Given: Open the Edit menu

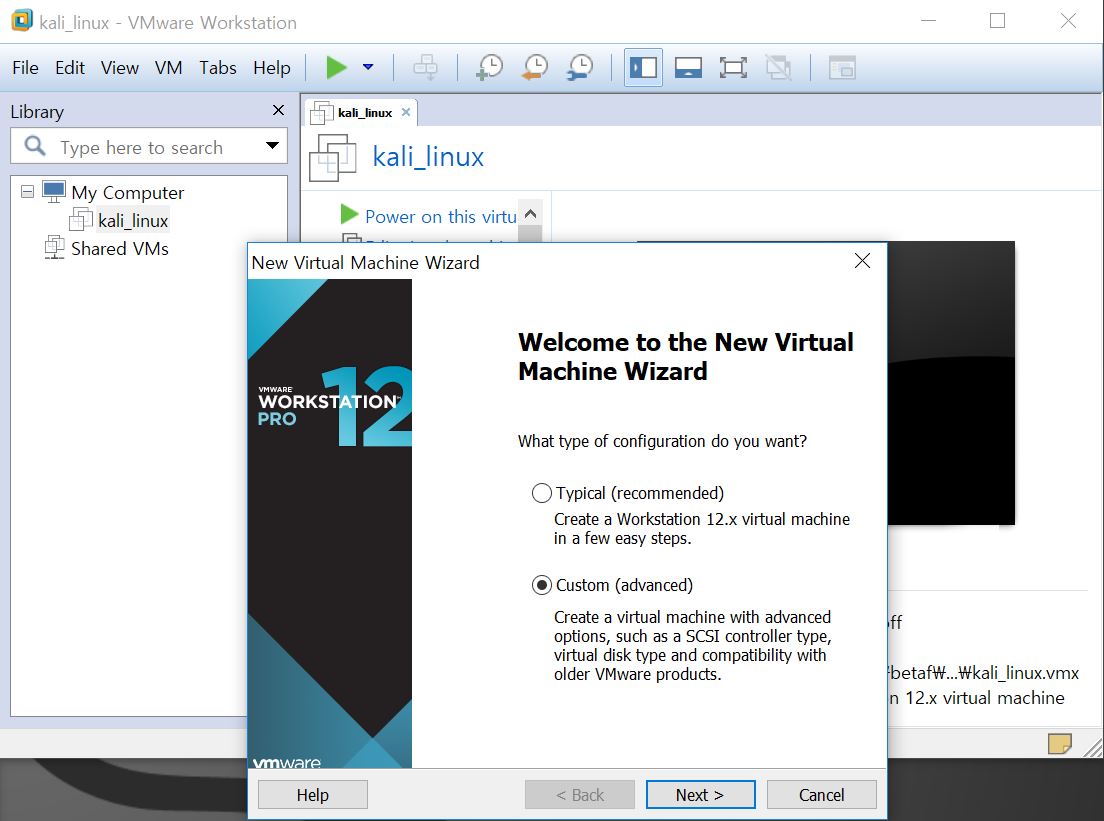Looking at the screenshot, I should 70,68.
